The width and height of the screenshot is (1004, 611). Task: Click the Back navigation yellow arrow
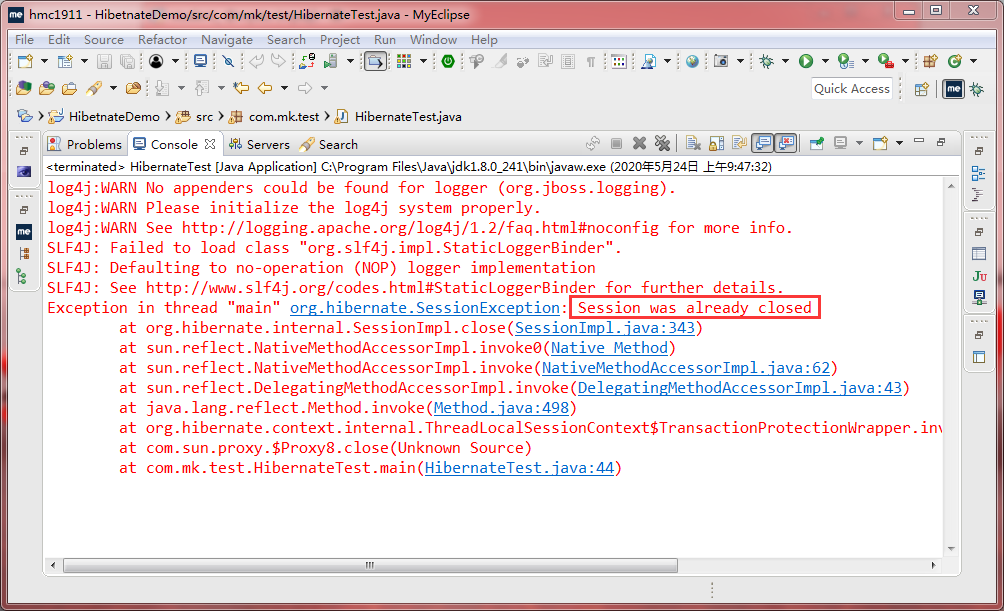pos(265,88)
